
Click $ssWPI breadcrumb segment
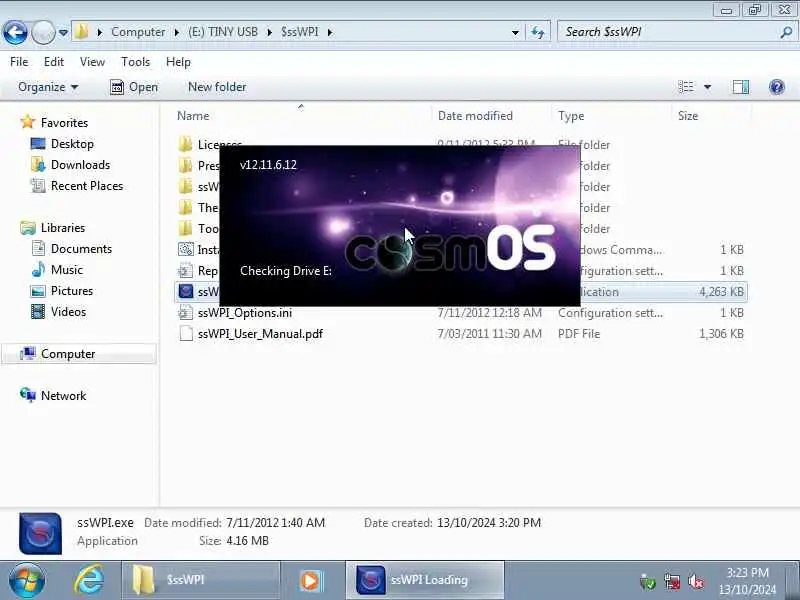click(x=299, y=32)
